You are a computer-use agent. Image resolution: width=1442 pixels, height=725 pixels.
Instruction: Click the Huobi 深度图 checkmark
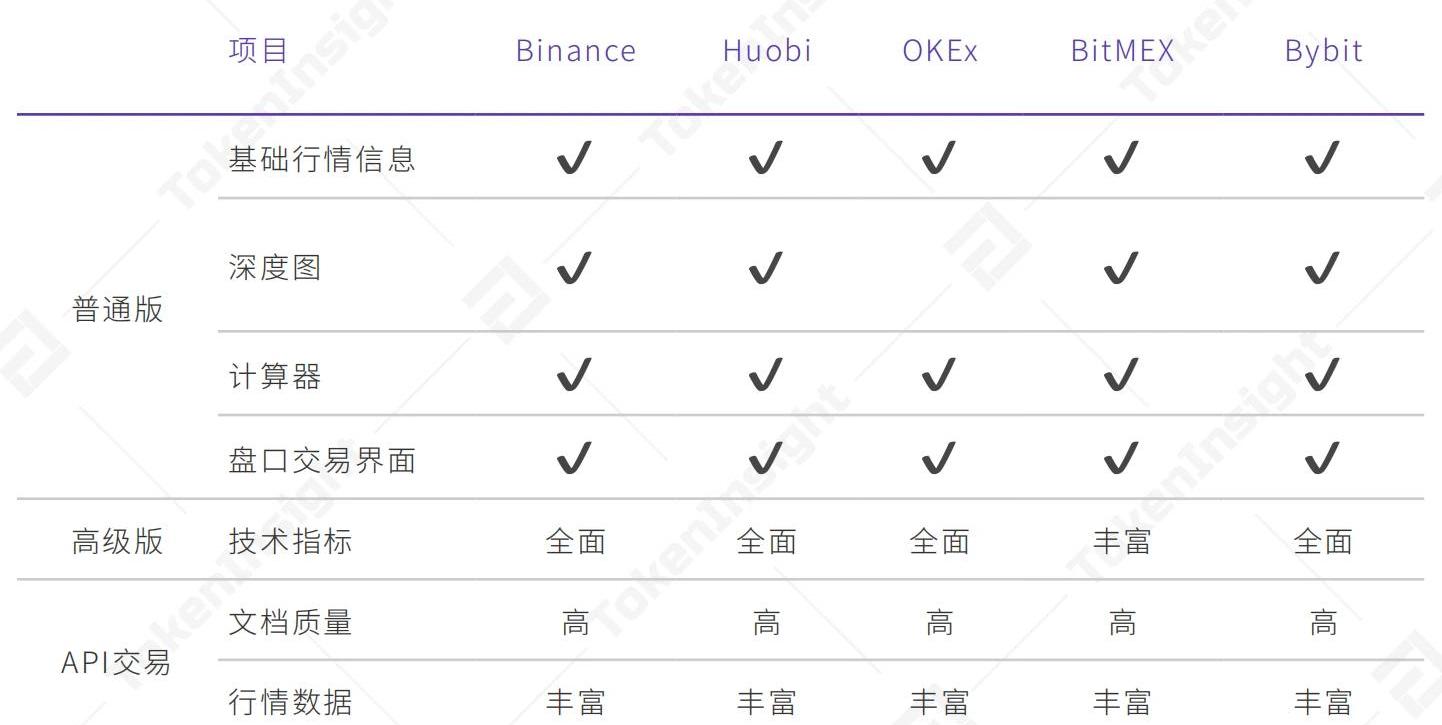tap(767, 268)
